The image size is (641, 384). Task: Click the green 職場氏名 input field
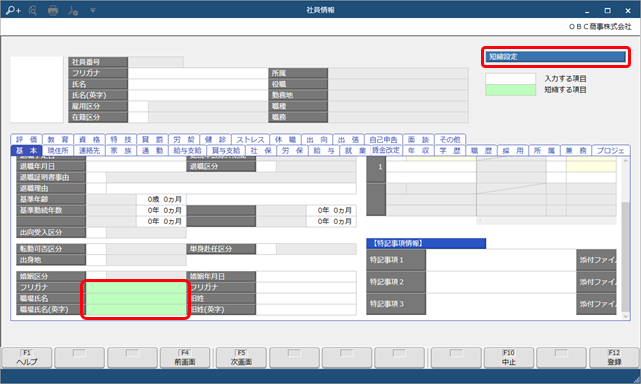coord(136,299)
